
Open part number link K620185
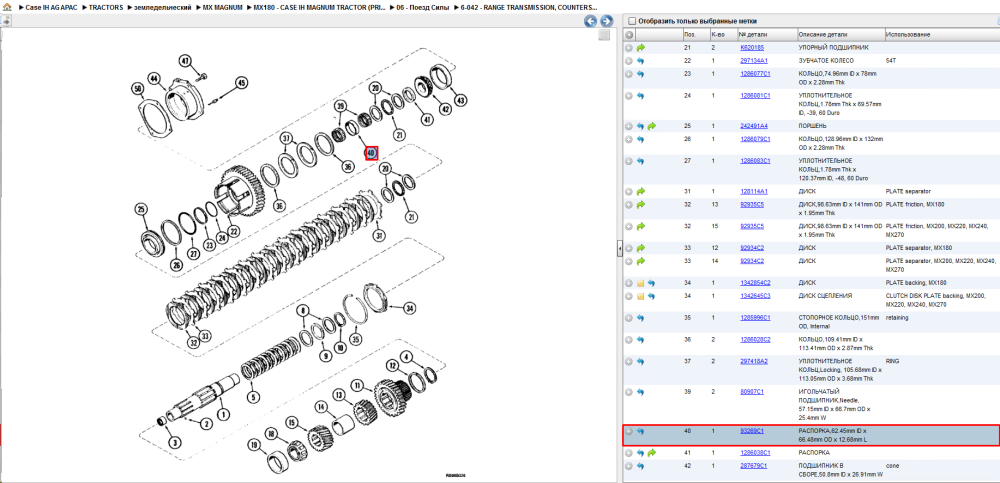752,48
